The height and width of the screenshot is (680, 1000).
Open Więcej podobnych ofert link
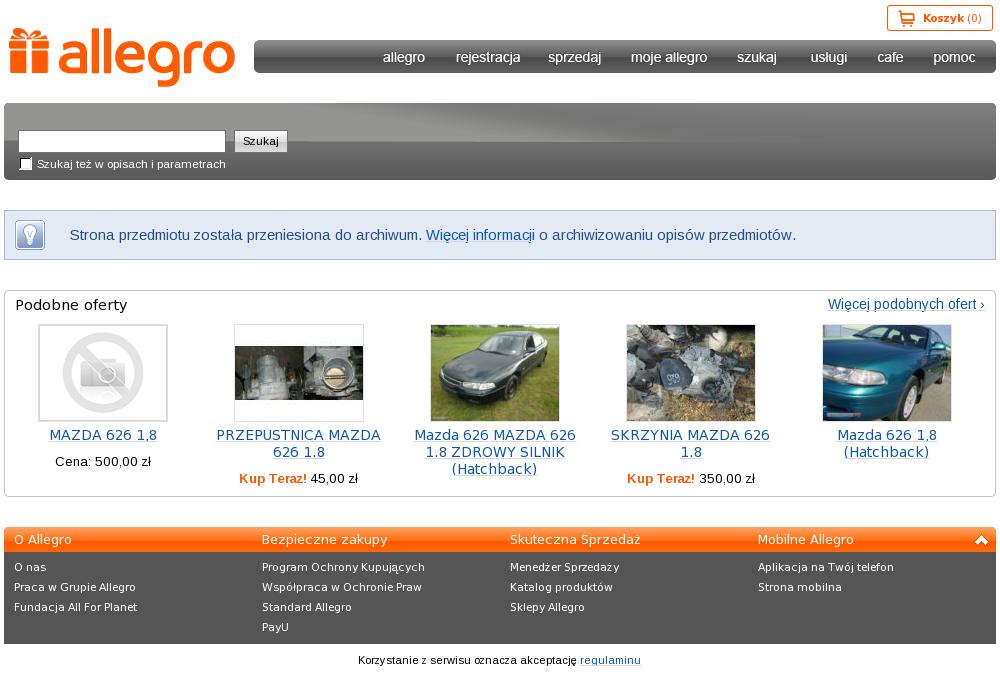point(906,304)
